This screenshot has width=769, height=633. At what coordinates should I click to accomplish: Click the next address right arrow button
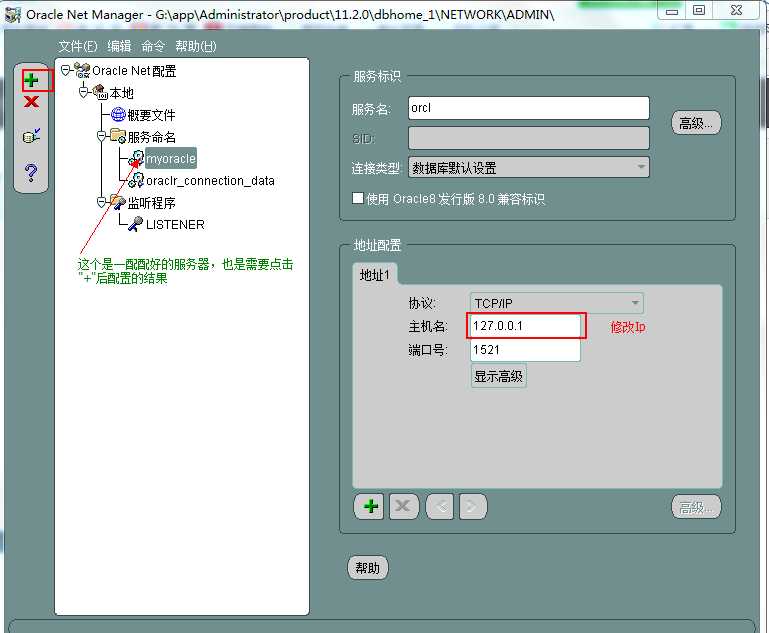(473, 506)
